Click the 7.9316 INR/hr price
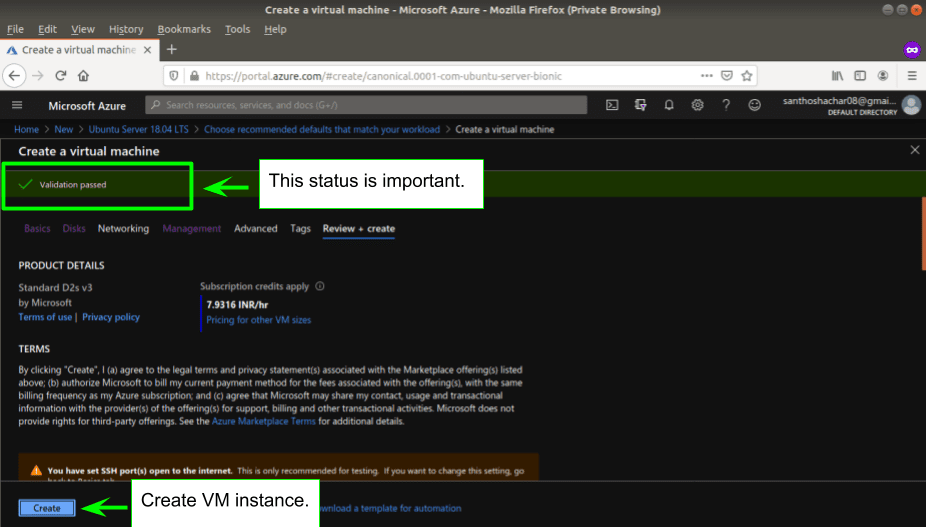 237,305
